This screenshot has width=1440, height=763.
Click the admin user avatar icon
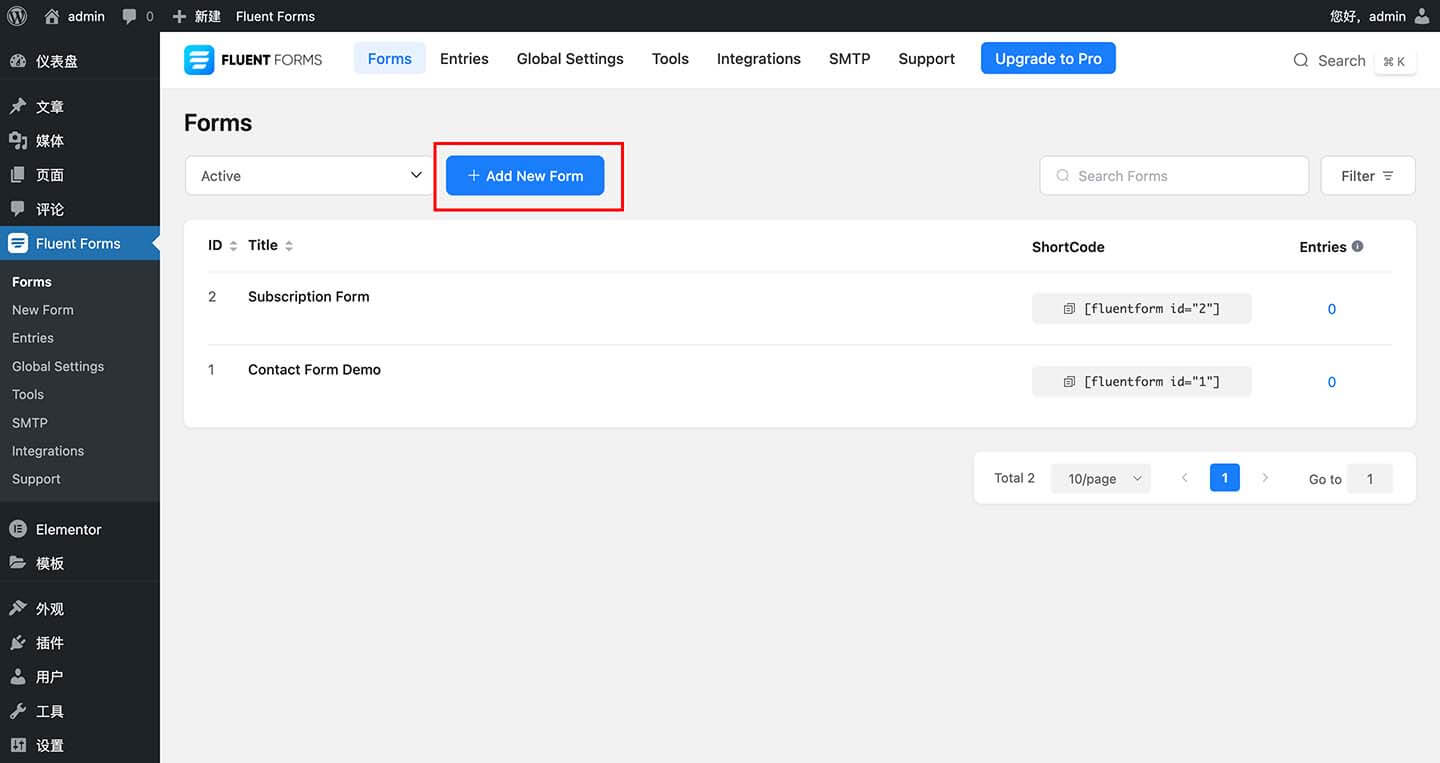coord(1422,16)
